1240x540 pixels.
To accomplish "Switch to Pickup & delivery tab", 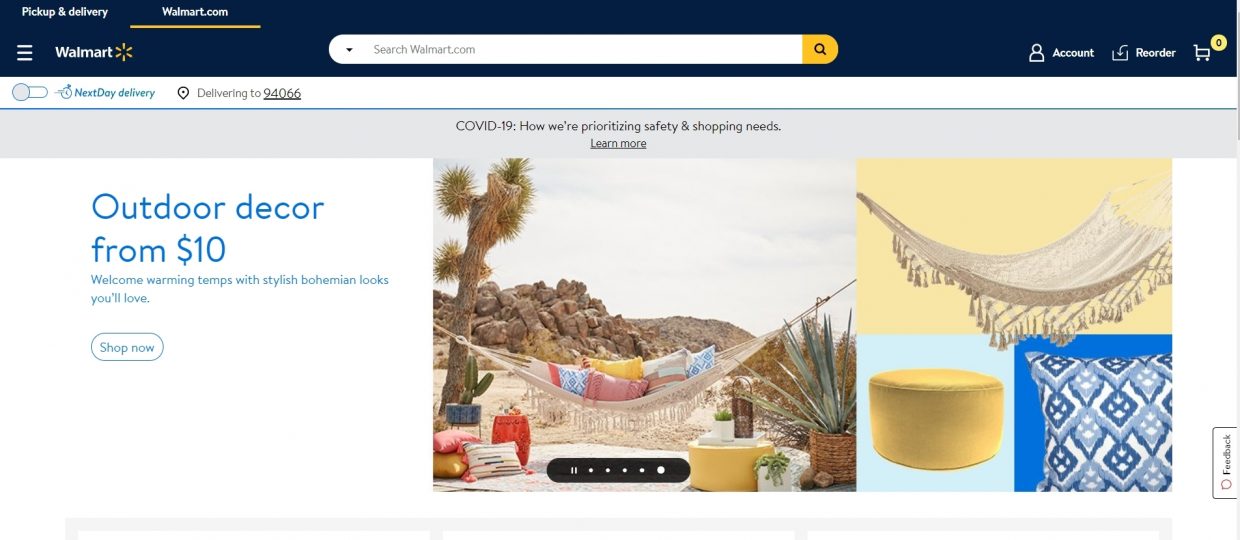I will 65,12.
